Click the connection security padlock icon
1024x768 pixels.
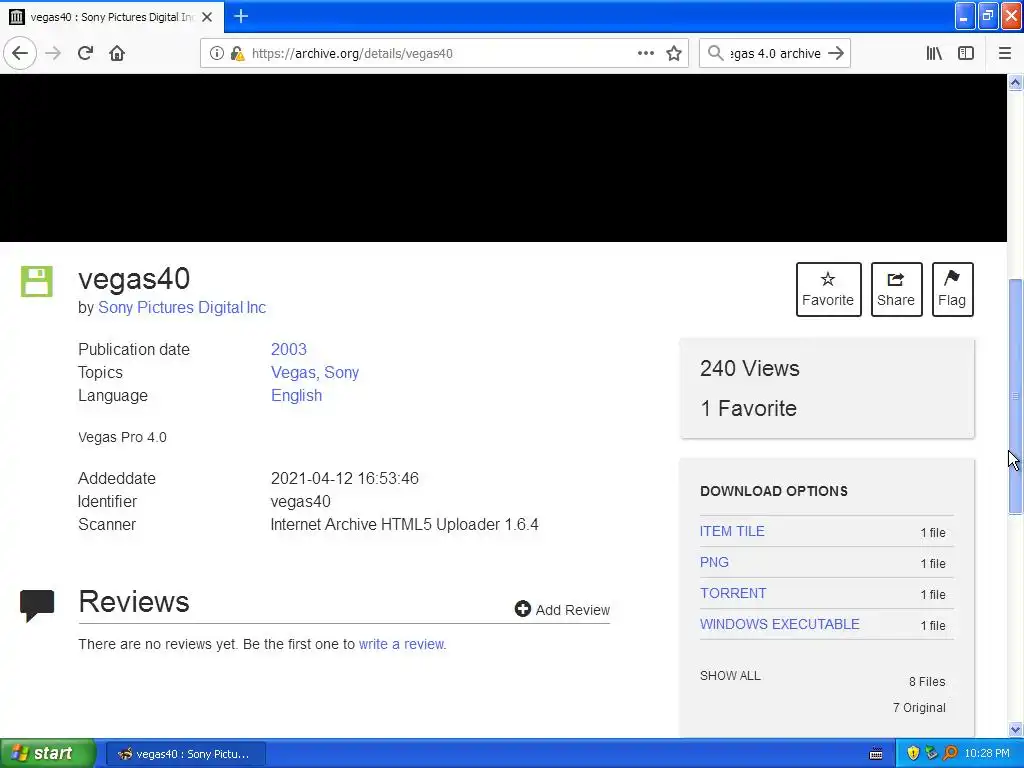coord(237,54)
